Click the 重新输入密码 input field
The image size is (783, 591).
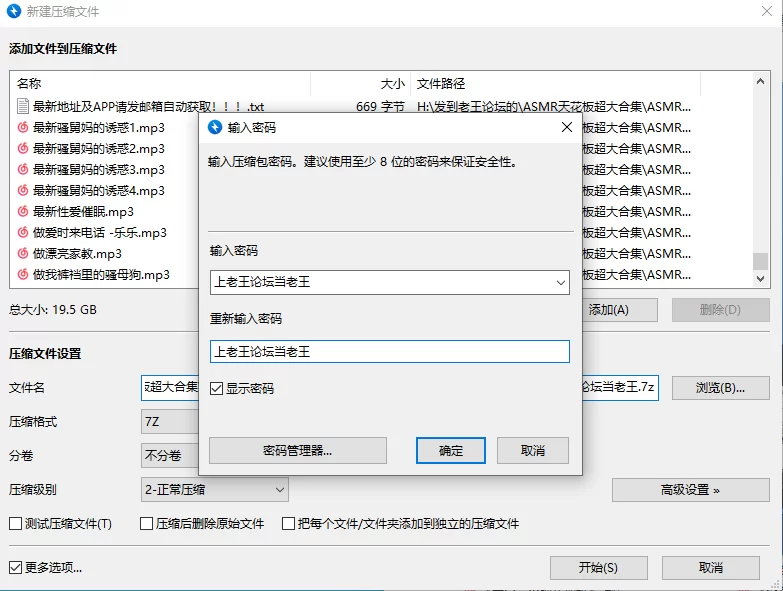pyautogui.click(x=390, y=351)
